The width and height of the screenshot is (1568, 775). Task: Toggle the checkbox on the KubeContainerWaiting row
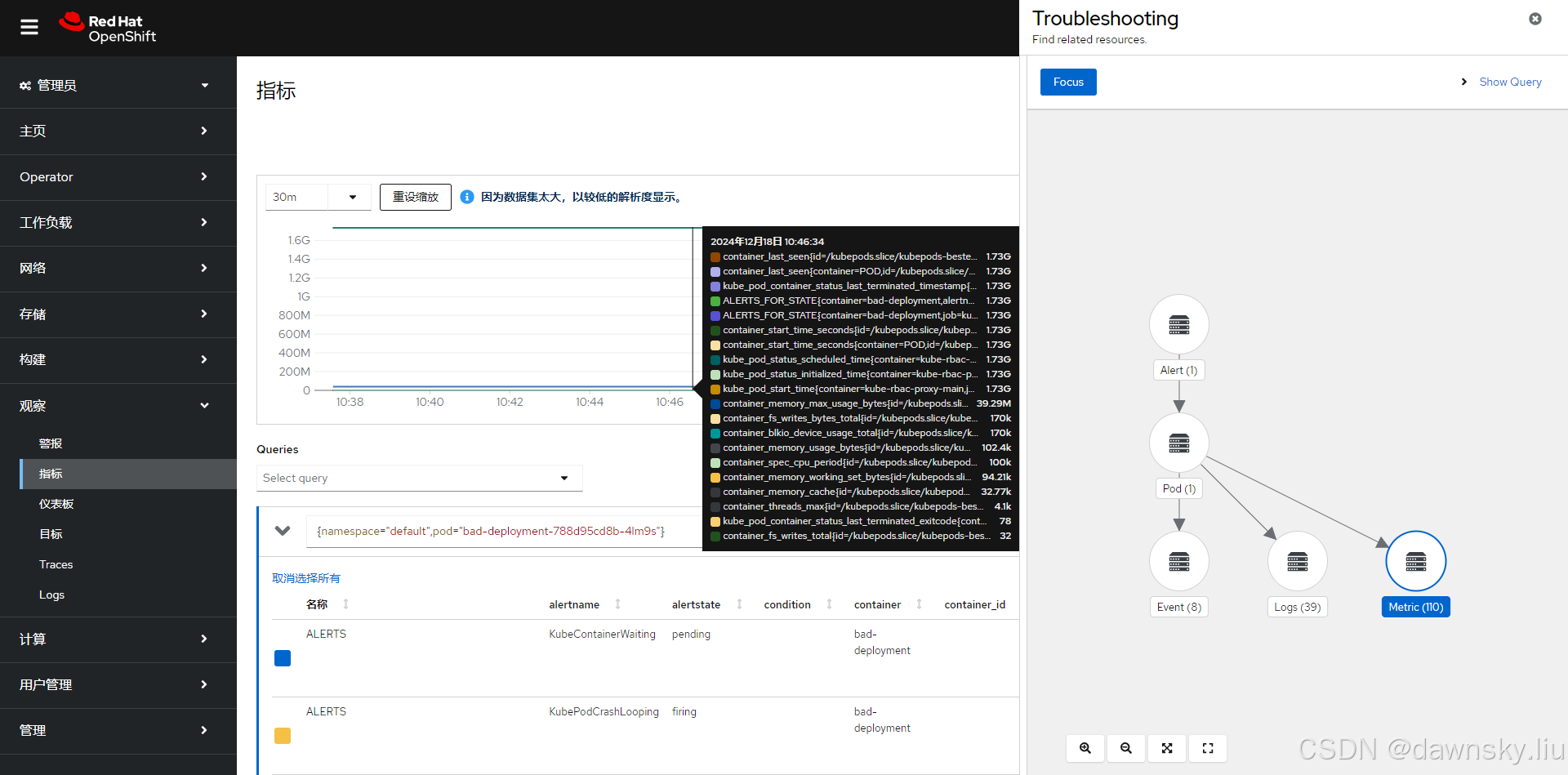(282, 657)
